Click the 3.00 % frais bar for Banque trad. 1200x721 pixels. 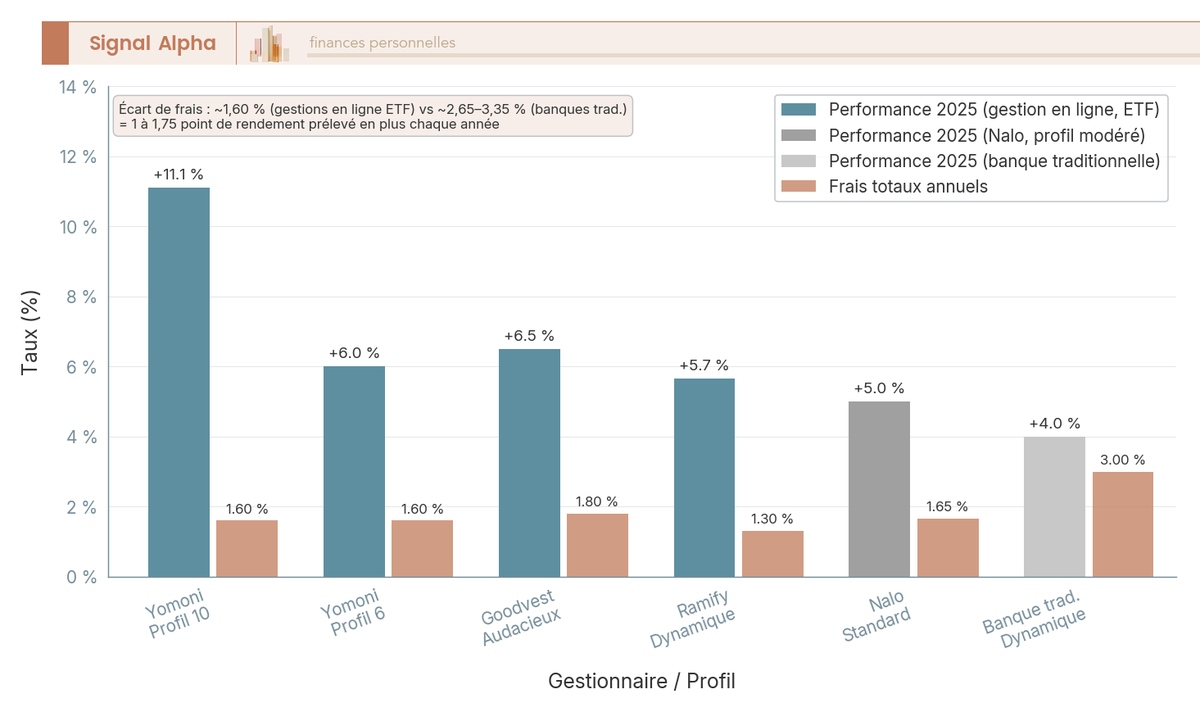pos(1124,525)
